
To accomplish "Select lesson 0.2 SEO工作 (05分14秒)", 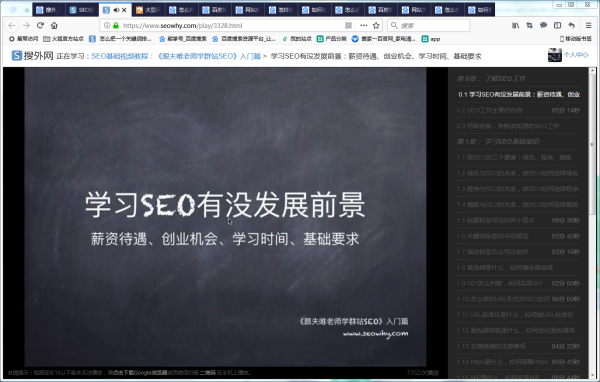I will 519,110.
